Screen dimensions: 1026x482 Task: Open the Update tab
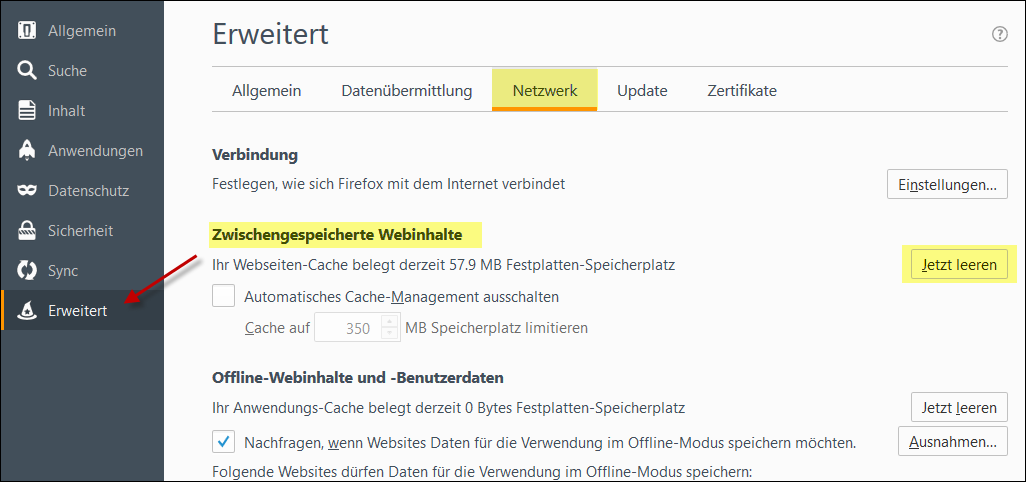pos(642,90)
